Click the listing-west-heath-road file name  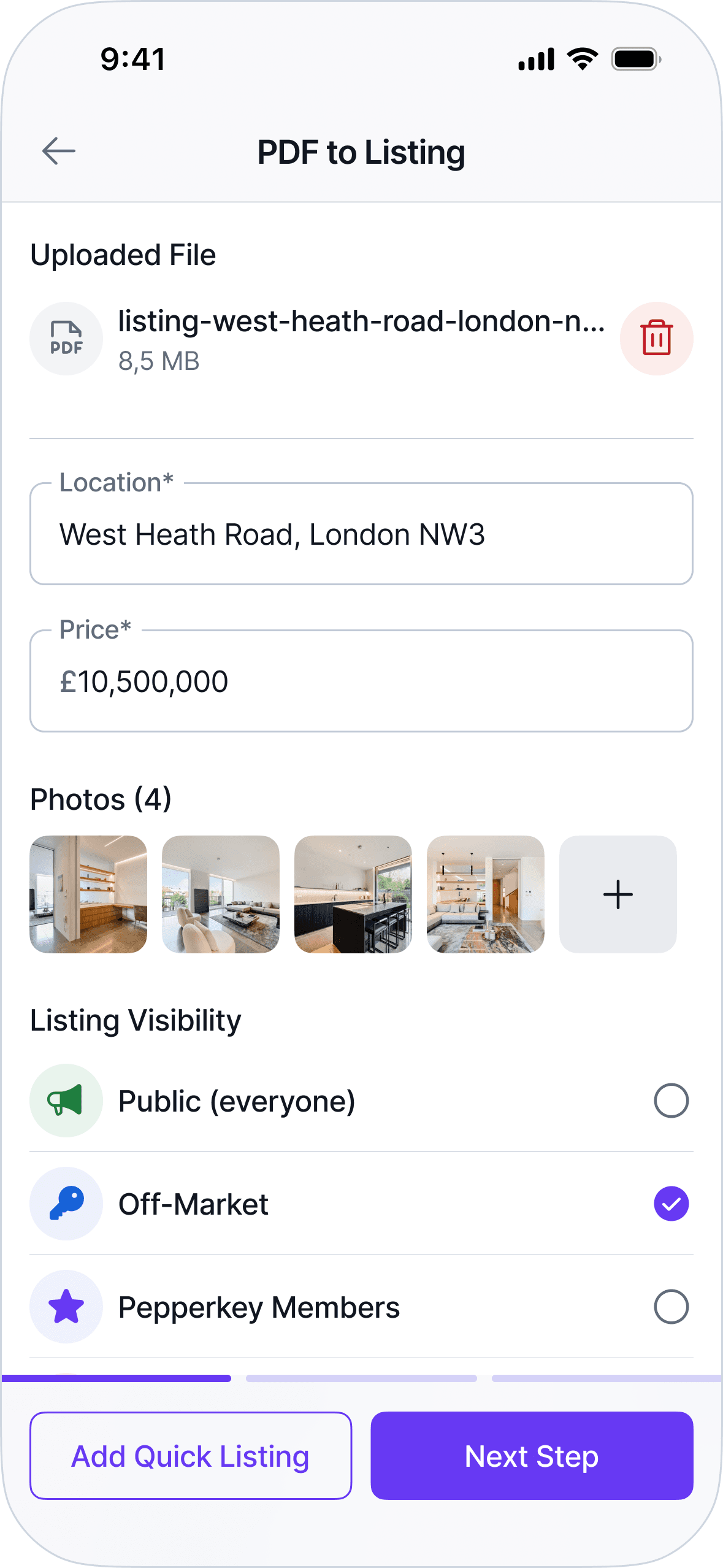362,321
